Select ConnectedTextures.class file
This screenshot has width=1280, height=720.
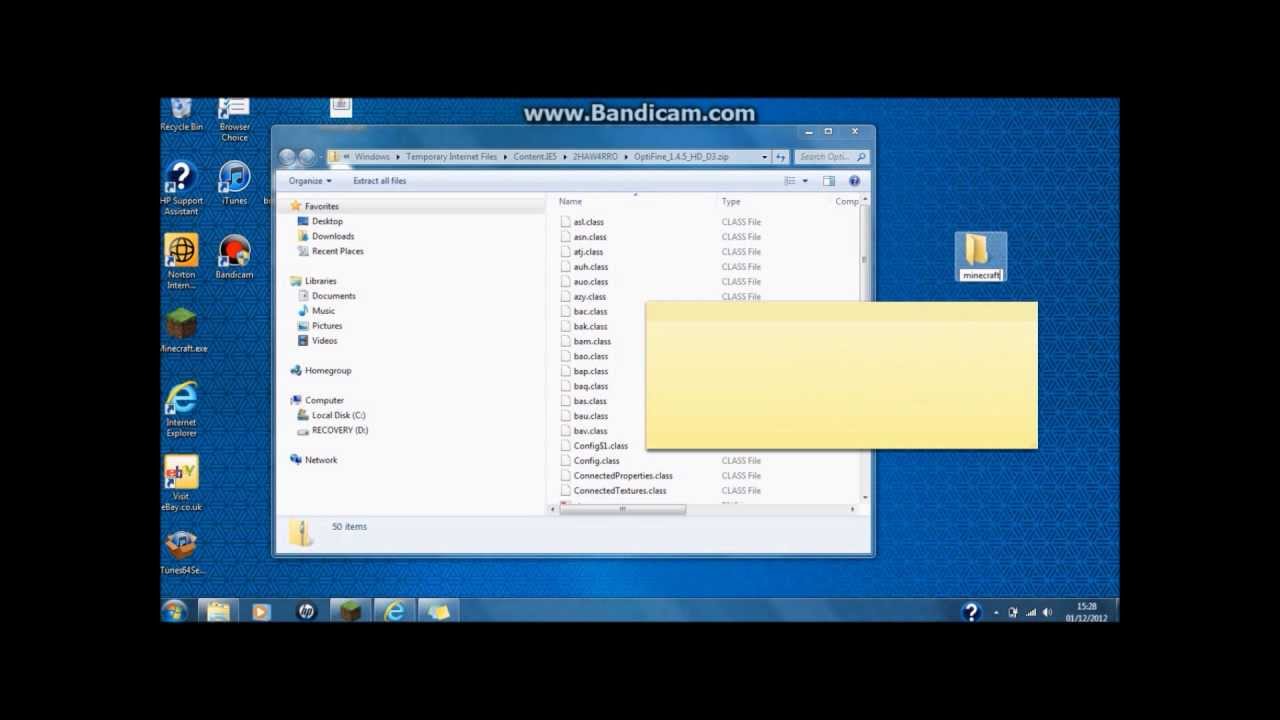point(619,491)
